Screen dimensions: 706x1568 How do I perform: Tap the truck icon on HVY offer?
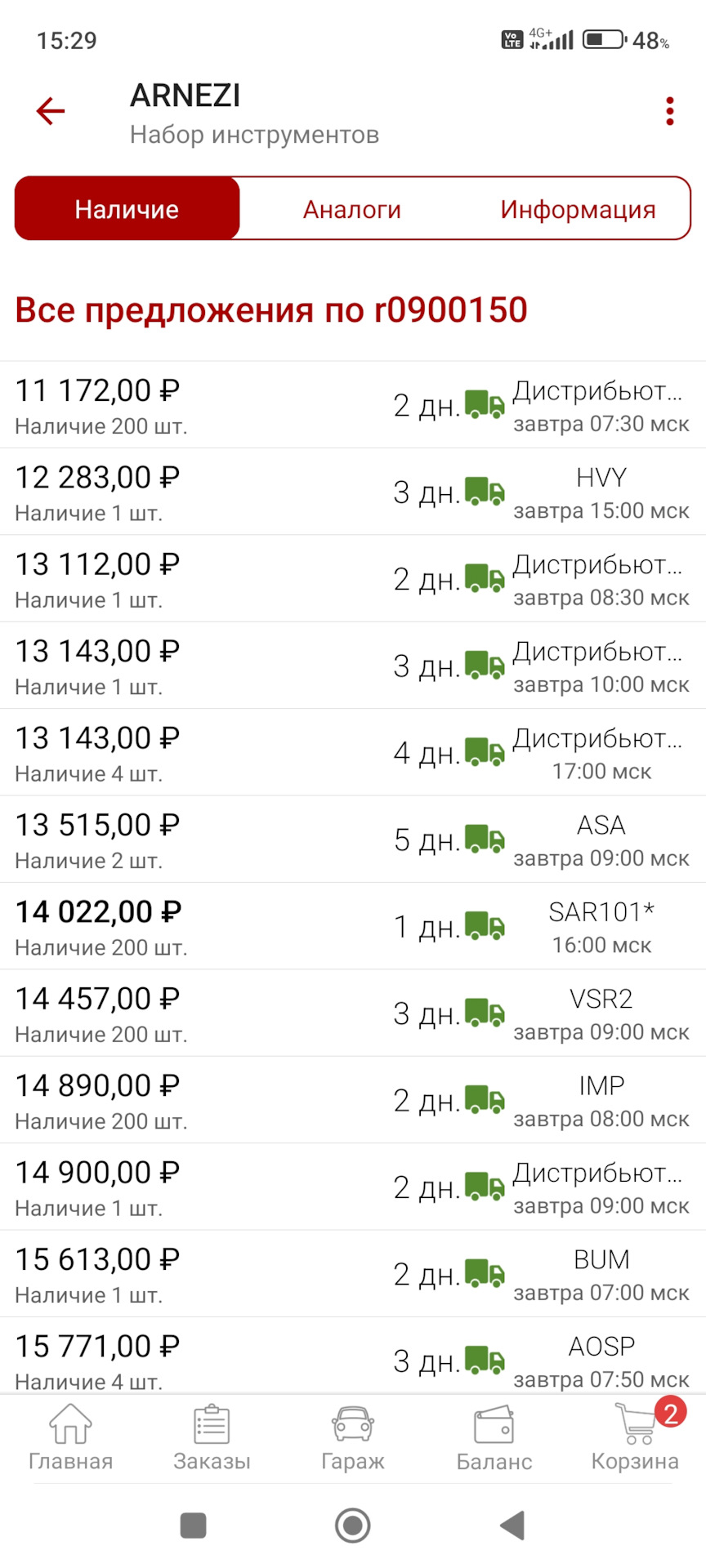pos(485,492)
